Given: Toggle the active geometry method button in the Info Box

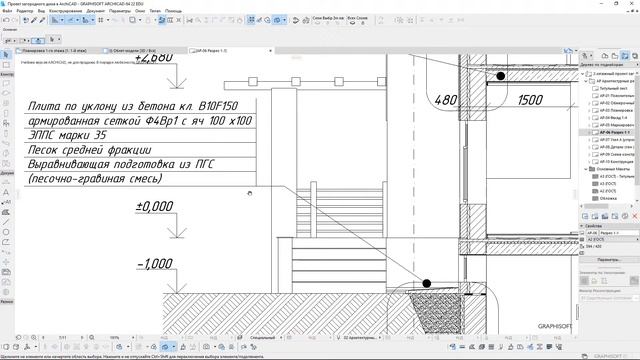Looking at the screenshot, I should [38, 40].
